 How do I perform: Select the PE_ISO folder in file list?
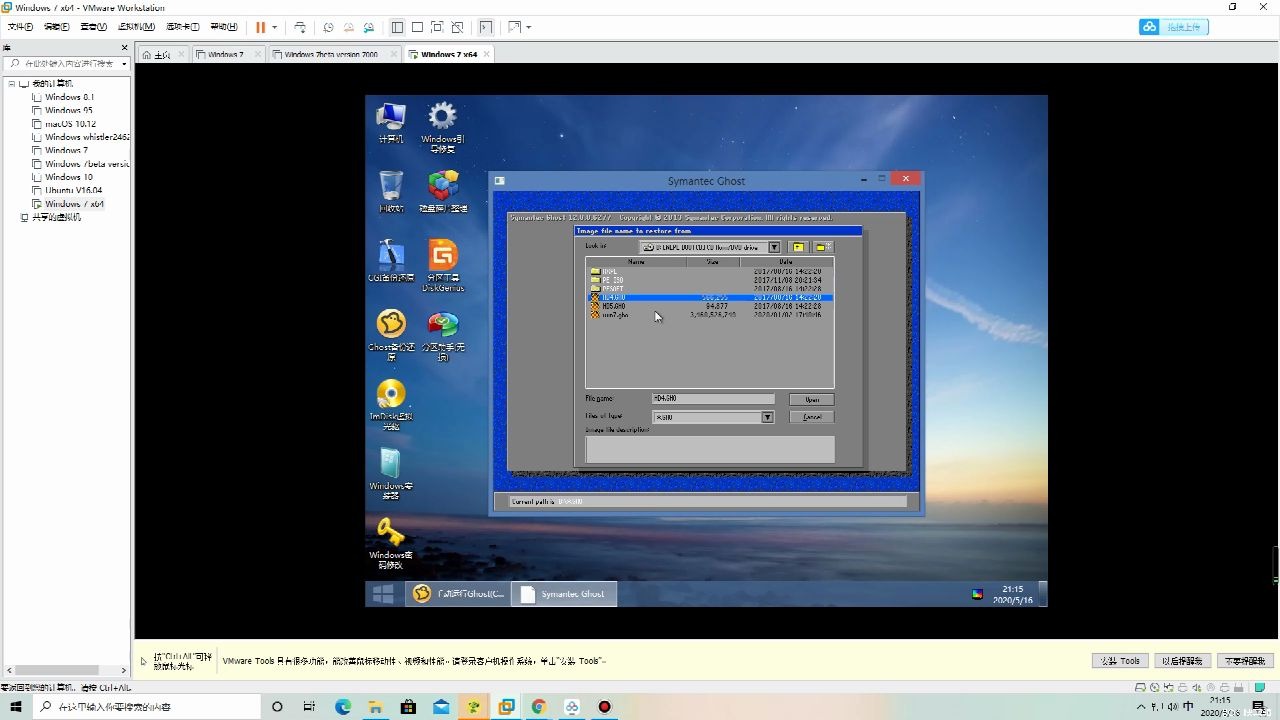(710, 280)
